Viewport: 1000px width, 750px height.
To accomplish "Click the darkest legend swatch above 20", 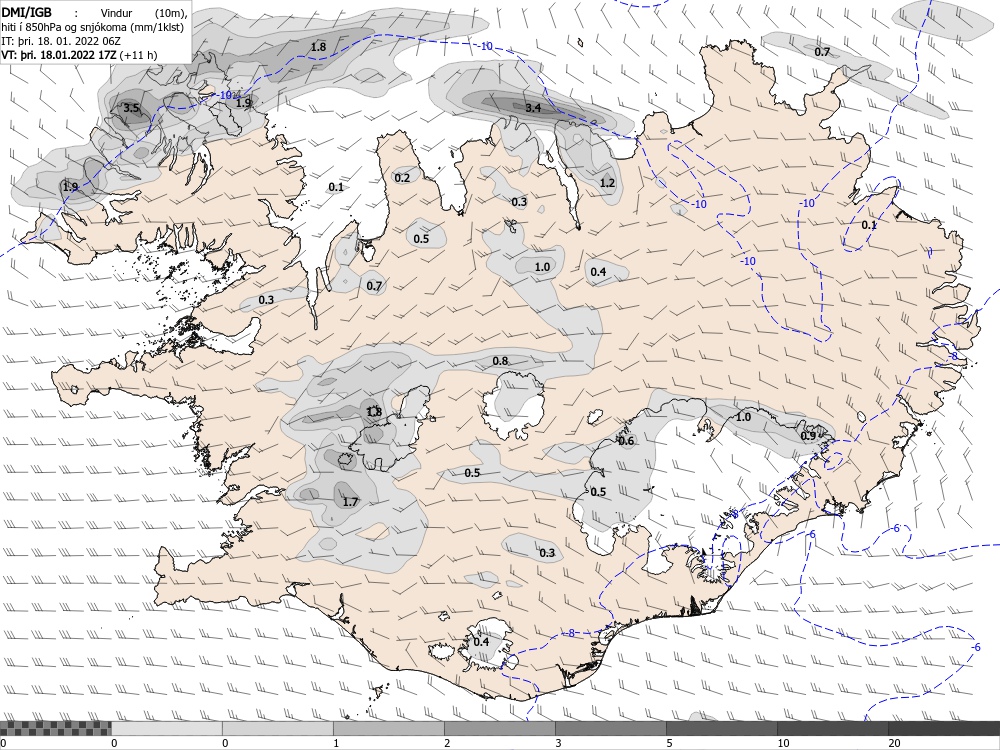I will click(944, 728).
